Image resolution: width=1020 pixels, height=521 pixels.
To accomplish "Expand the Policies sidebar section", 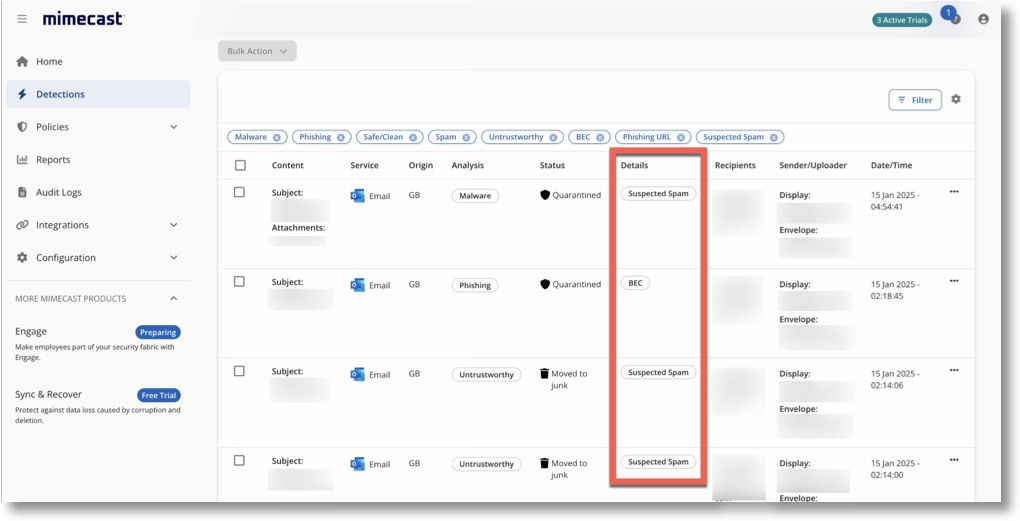I will pyautogui.click(x=173, y=127).
